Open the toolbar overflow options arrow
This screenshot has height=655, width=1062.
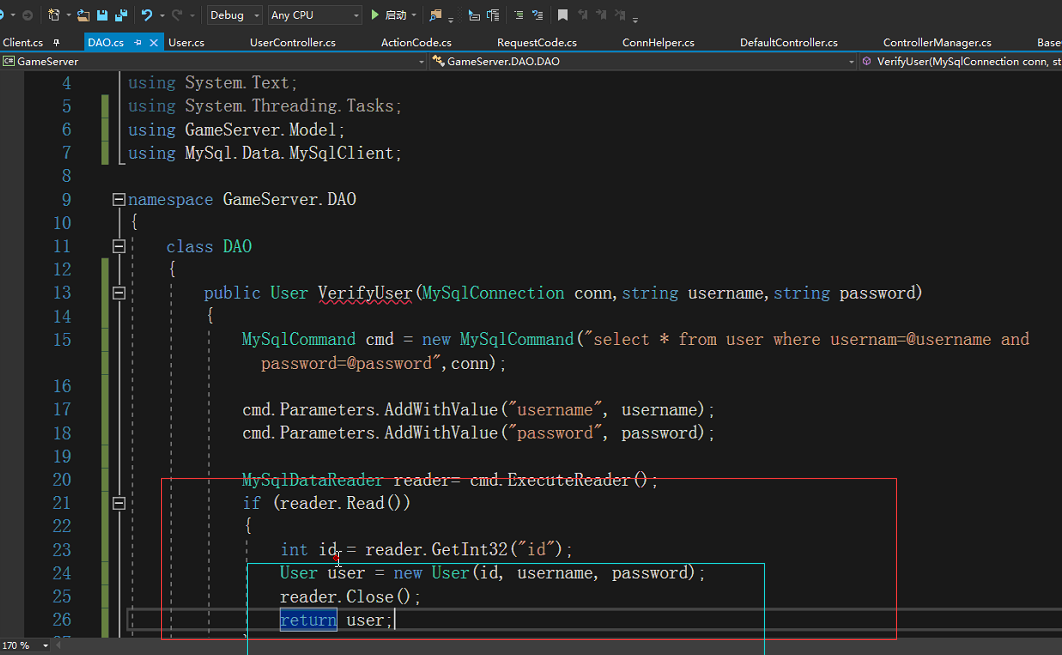point(635,19)
